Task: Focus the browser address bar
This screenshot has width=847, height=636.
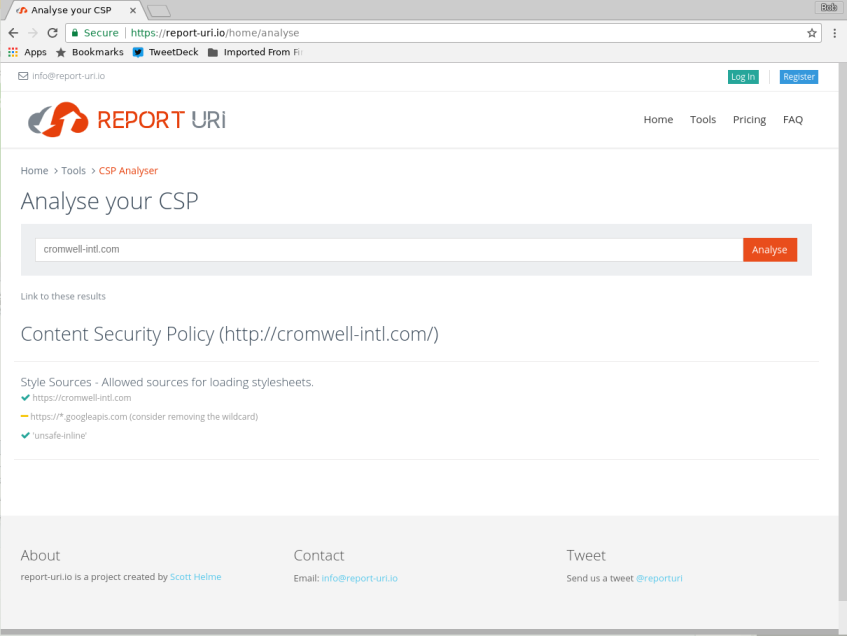Action: (443, 33)
